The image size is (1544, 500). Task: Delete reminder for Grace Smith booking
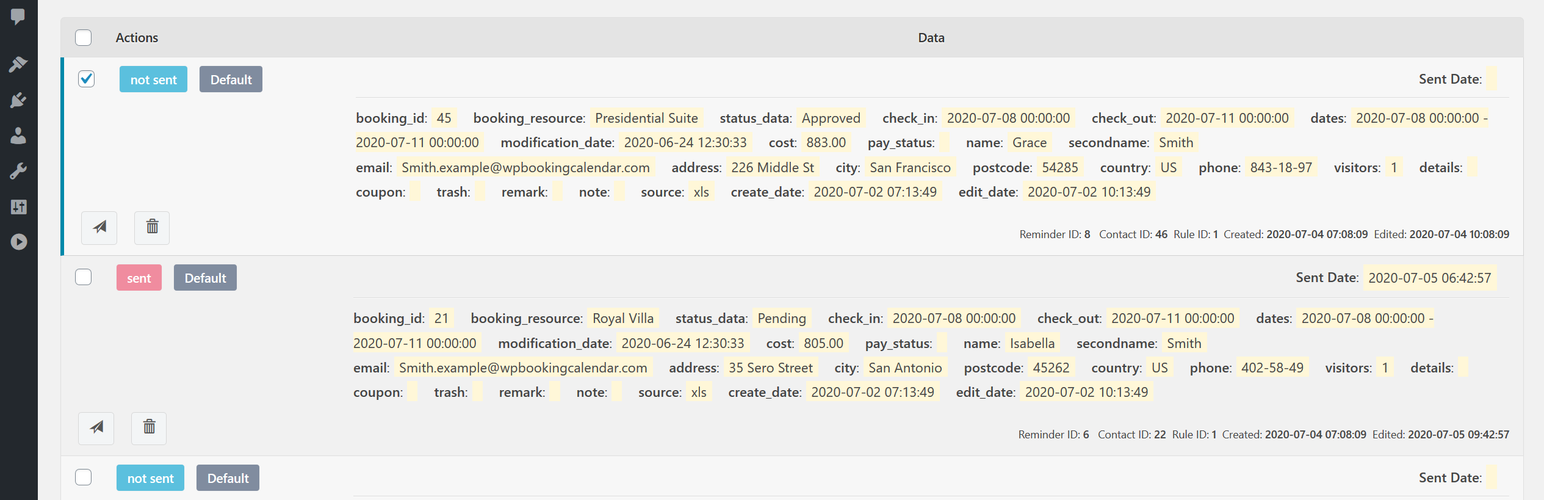coord(152,227)
